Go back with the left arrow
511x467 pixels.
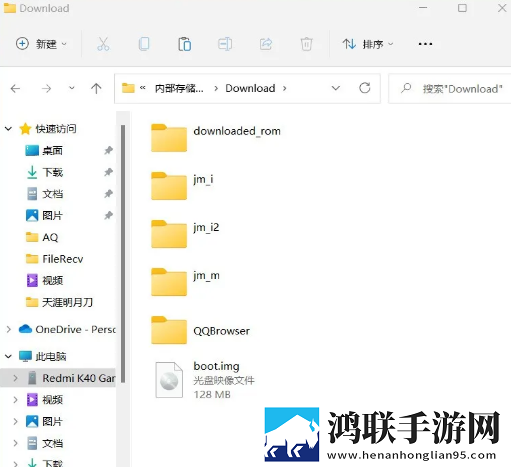point(15,89)
